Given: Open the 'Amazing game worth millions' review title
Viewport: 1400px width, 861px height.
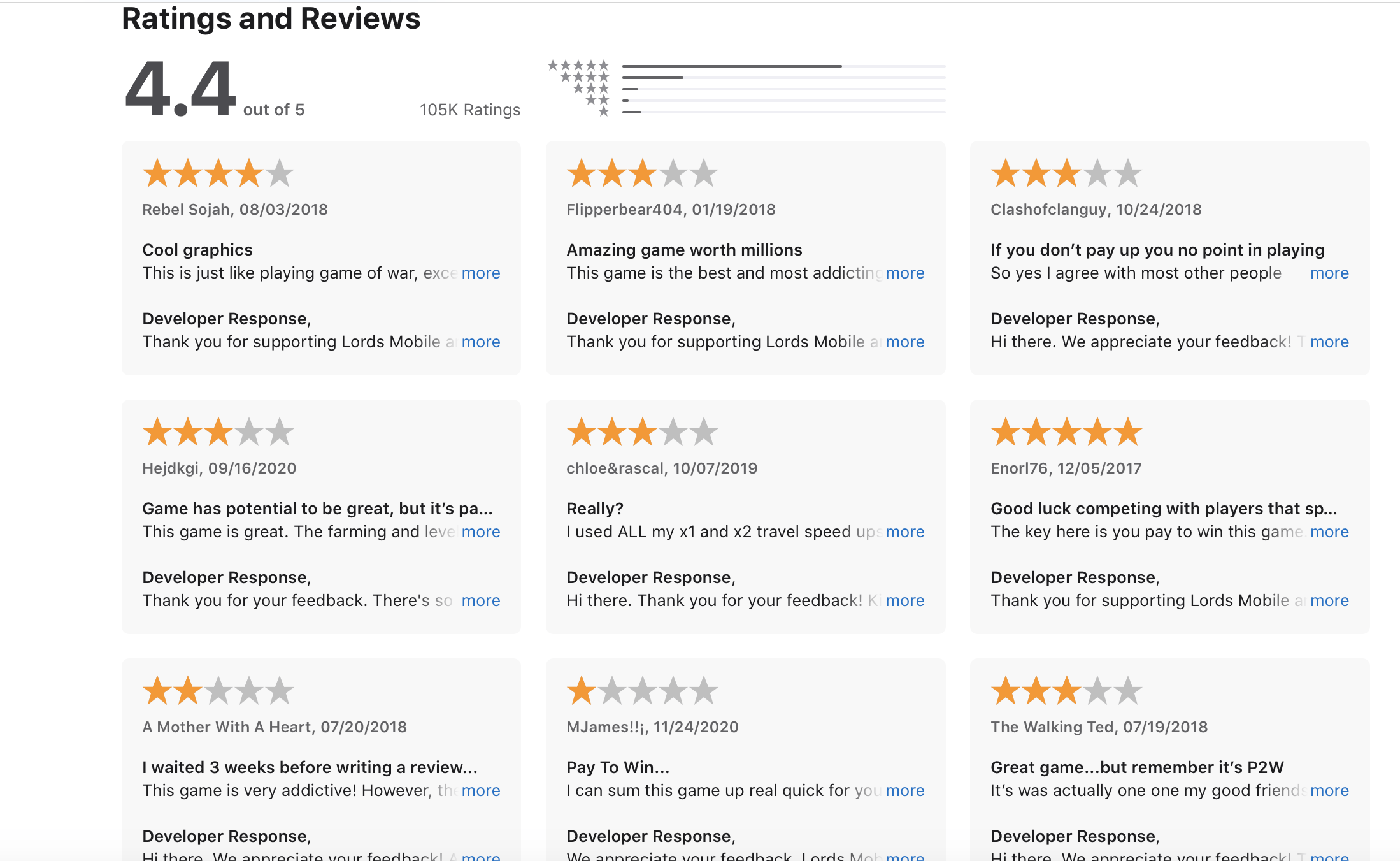Looking at the screenshot, I should [684, 250].
